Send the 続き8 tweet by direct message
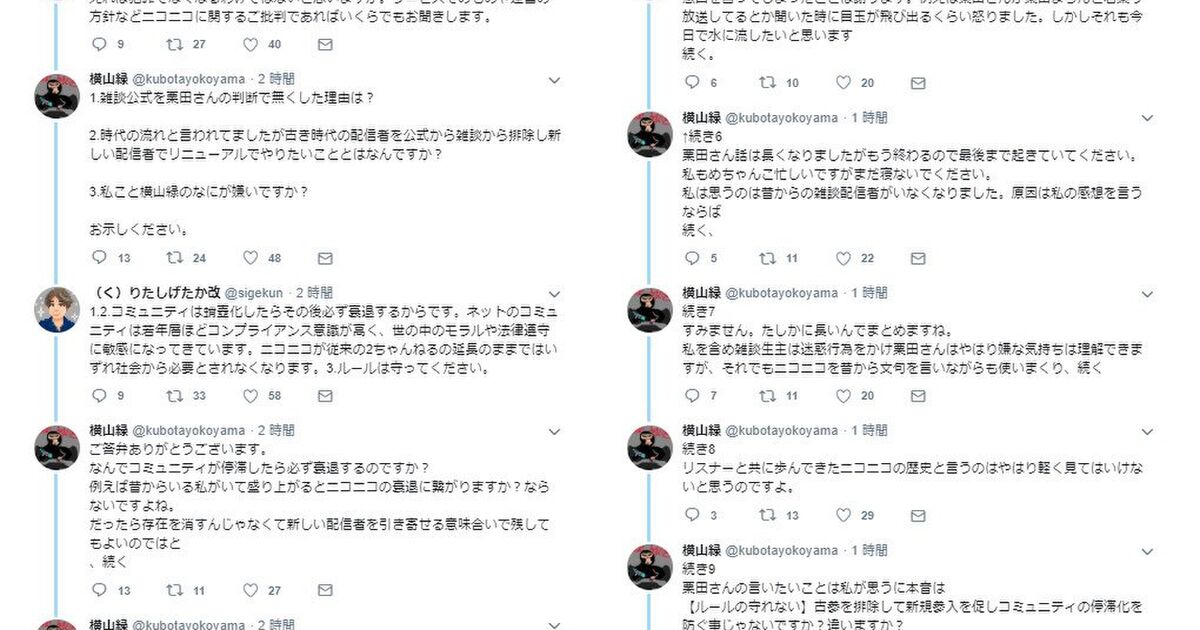Image resolution: width=1200 pixels, height=630 pixels. point(918,516)
